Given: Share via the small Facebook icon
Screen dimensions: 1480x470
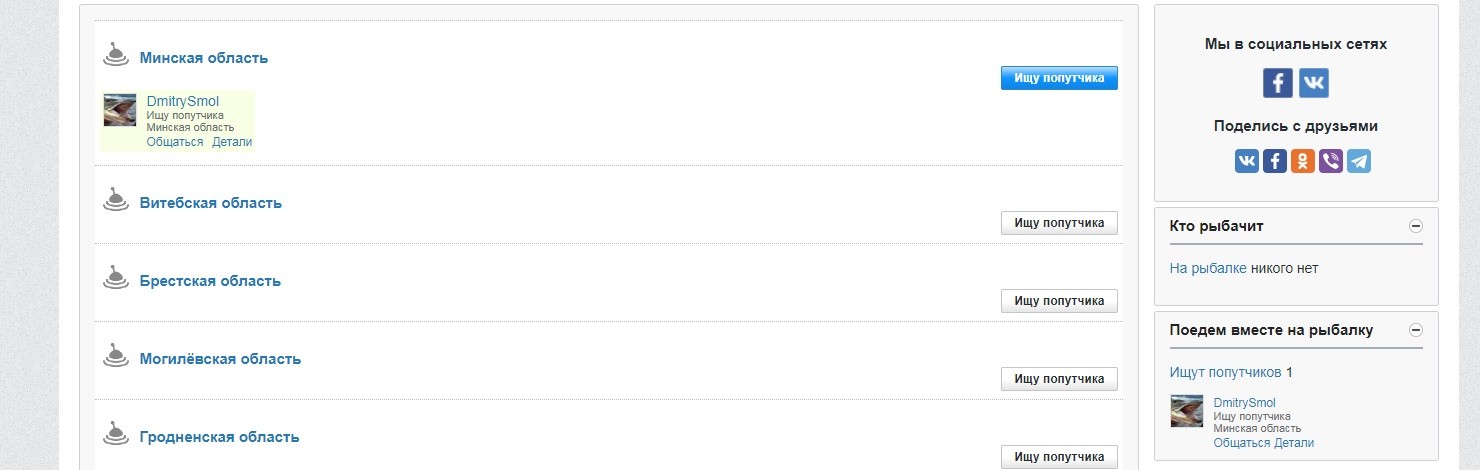Looking at the screenshot, I should click(x=1275, y=161).
